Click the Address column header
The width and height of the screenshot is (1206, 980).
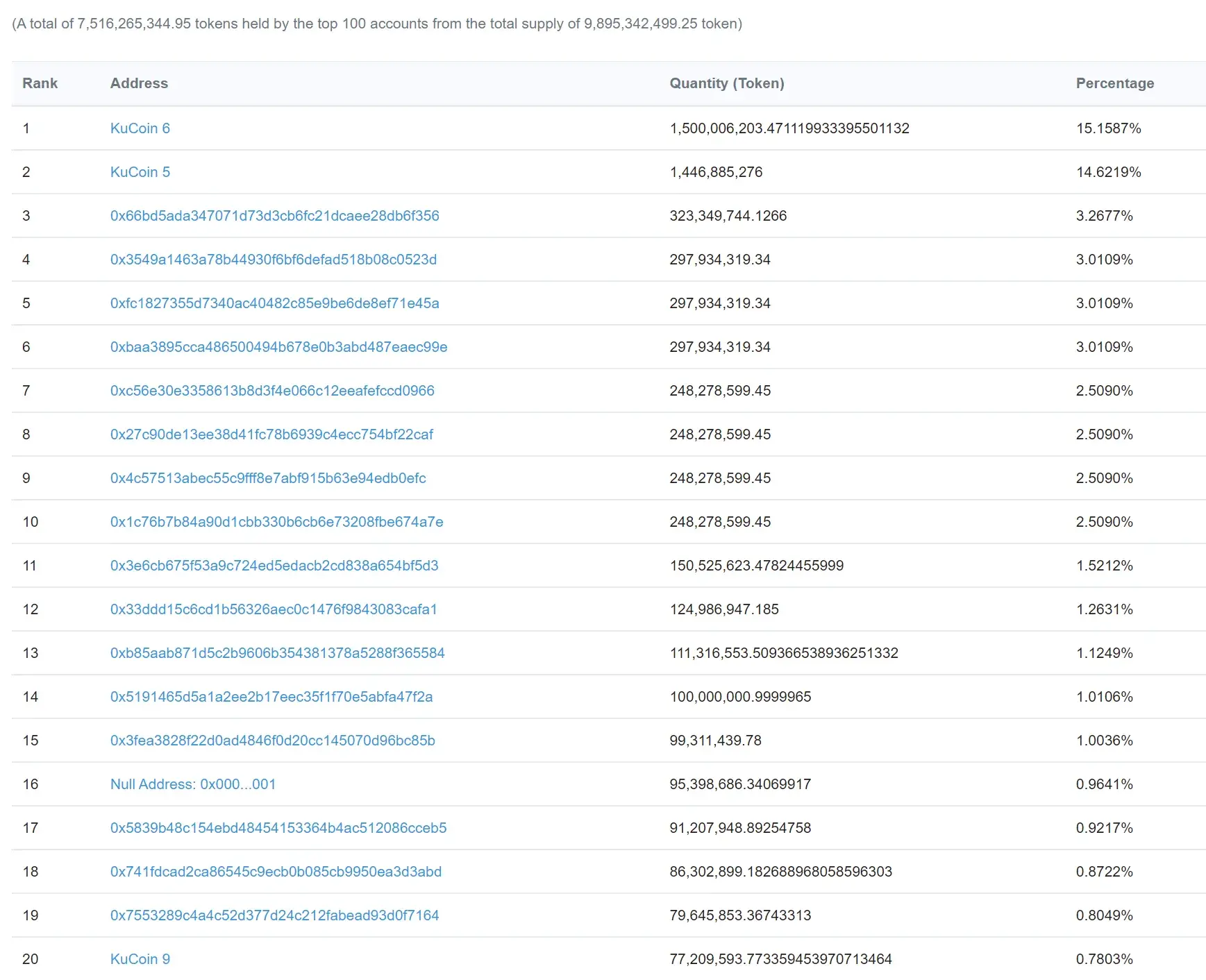tap(139, 83)
